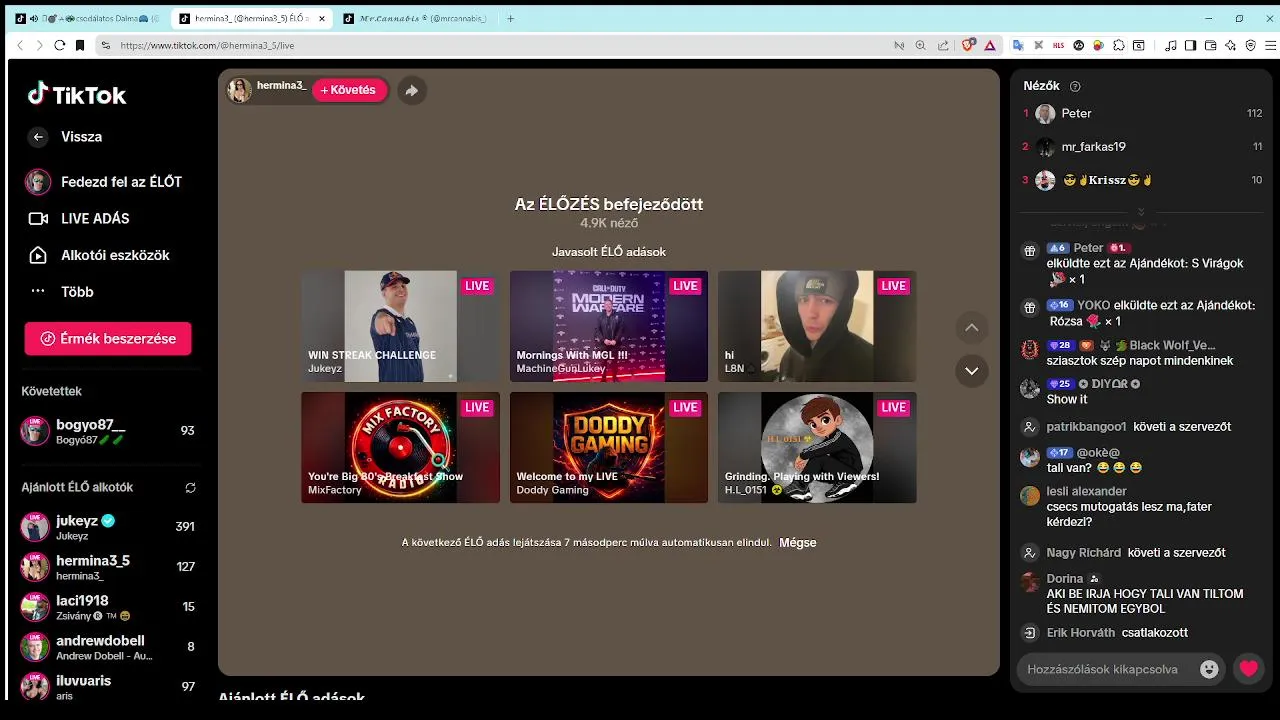Click the Nézők help question icon
This screenshot has width=1280, height=720.
pyautogui.click(x=1075, y=86)
